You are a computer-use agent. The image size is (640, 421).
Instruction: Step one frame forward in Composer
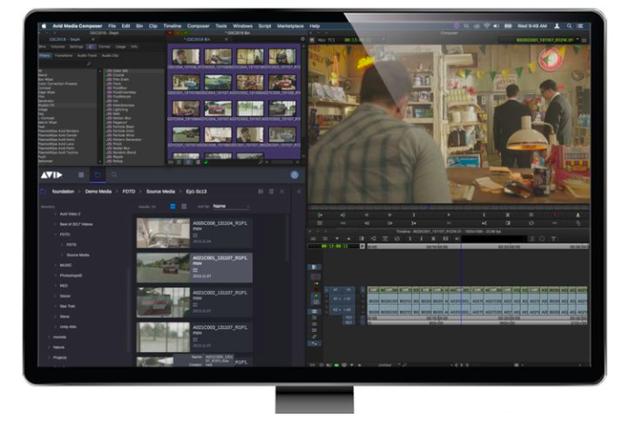point(389,215)
